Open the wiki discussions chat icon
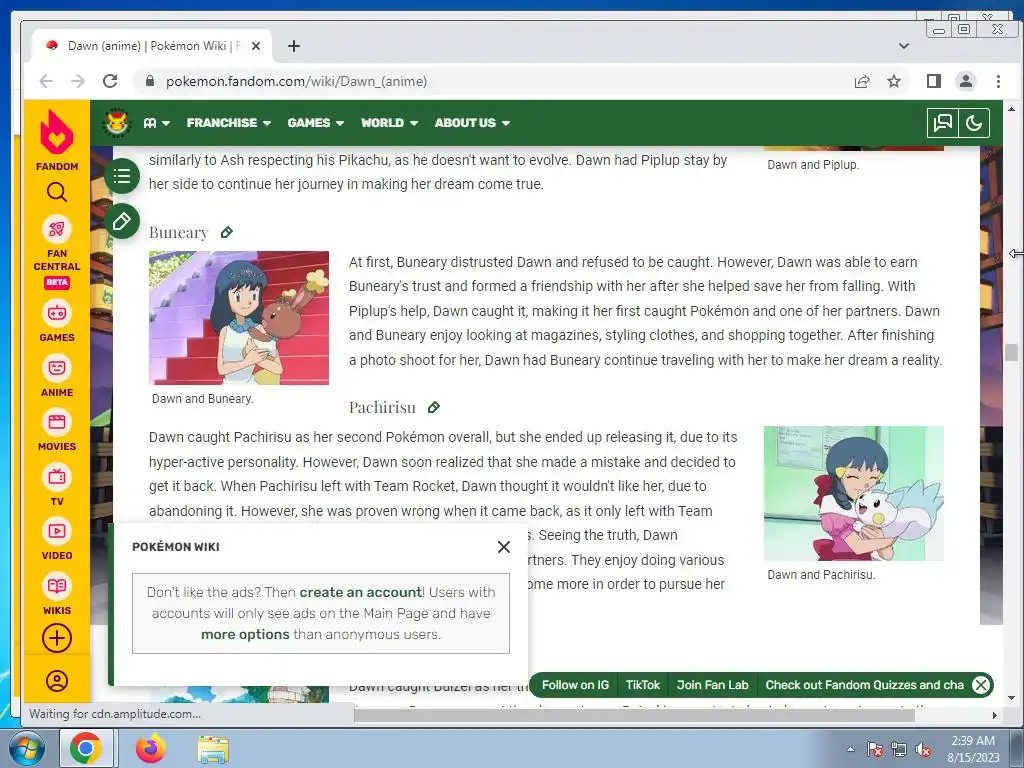The height and width of the screenshot is (768, 1024). [942, 123]
